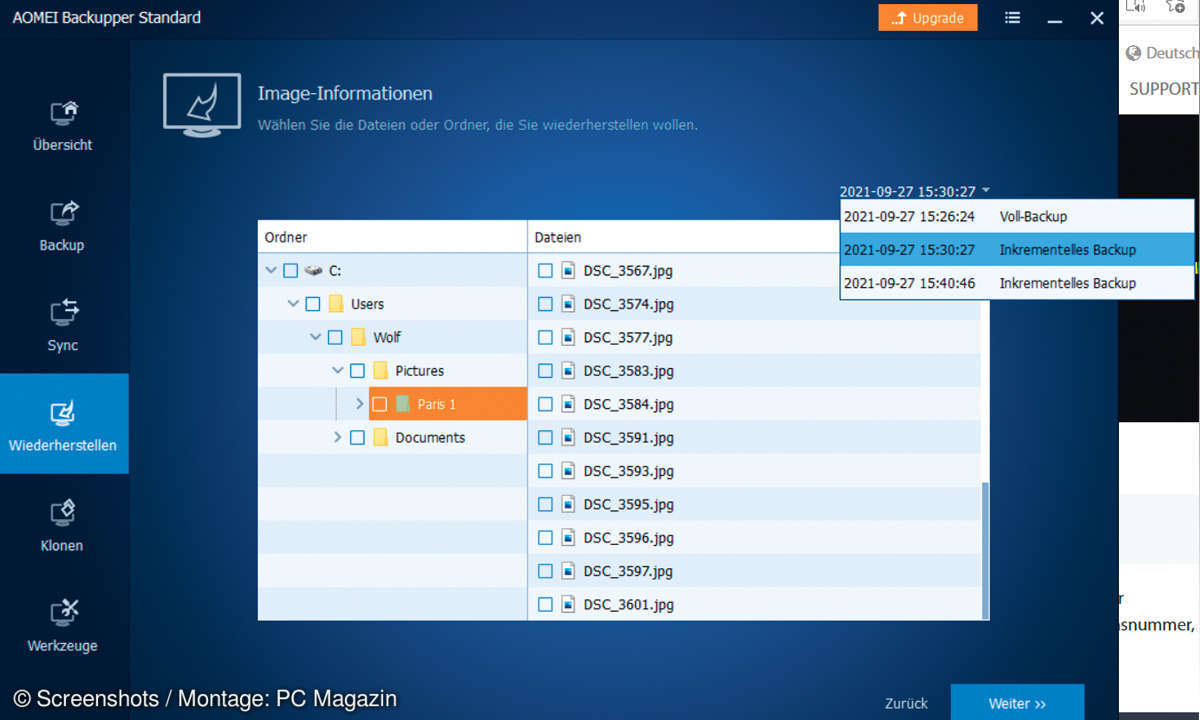Select the DSC_3593.jpg file name

(629, 471)
